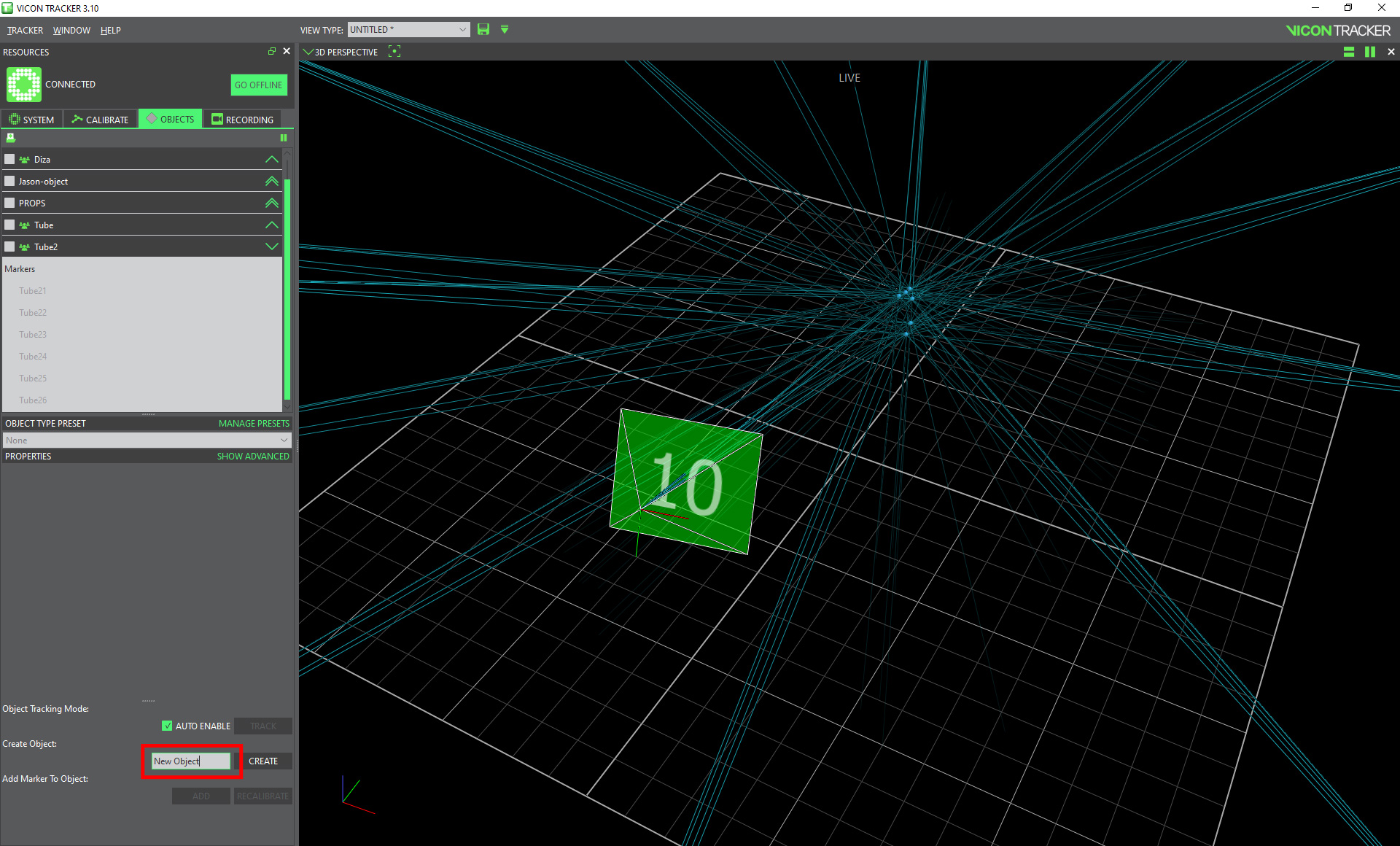Undock the Resources panel
Image resolution: width=1400 pixels, height=846 pixels.
tap(272, 51)
